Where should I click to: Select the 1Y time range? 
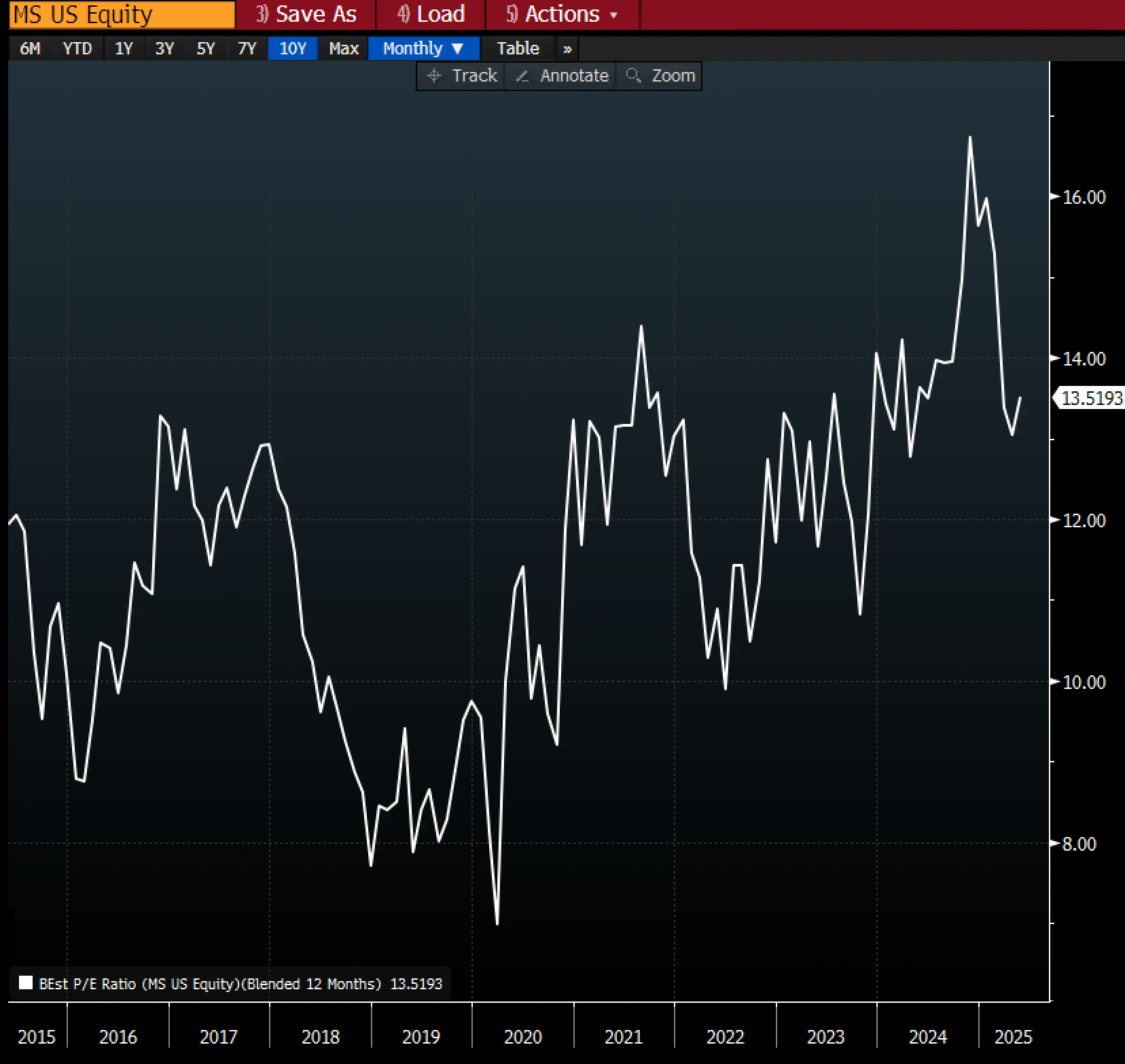click(x=124, y=48)
